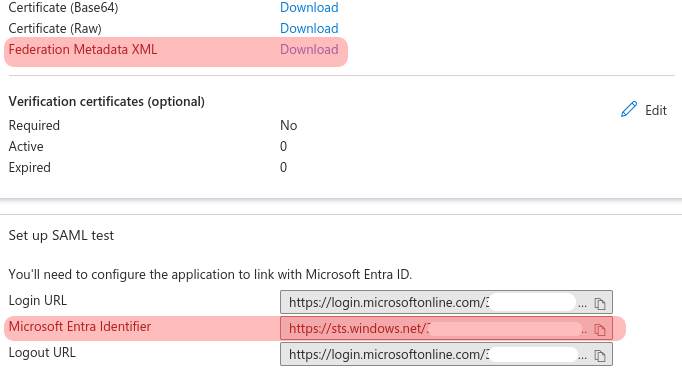Click the 'Logout URL' label
Image resolution: width=682 pixels, height=373 pixels.
[42, 352]
